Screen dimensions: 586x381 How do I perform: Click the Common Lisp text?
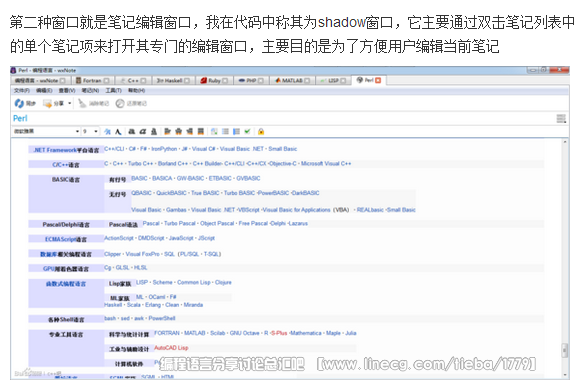[194, 282]
